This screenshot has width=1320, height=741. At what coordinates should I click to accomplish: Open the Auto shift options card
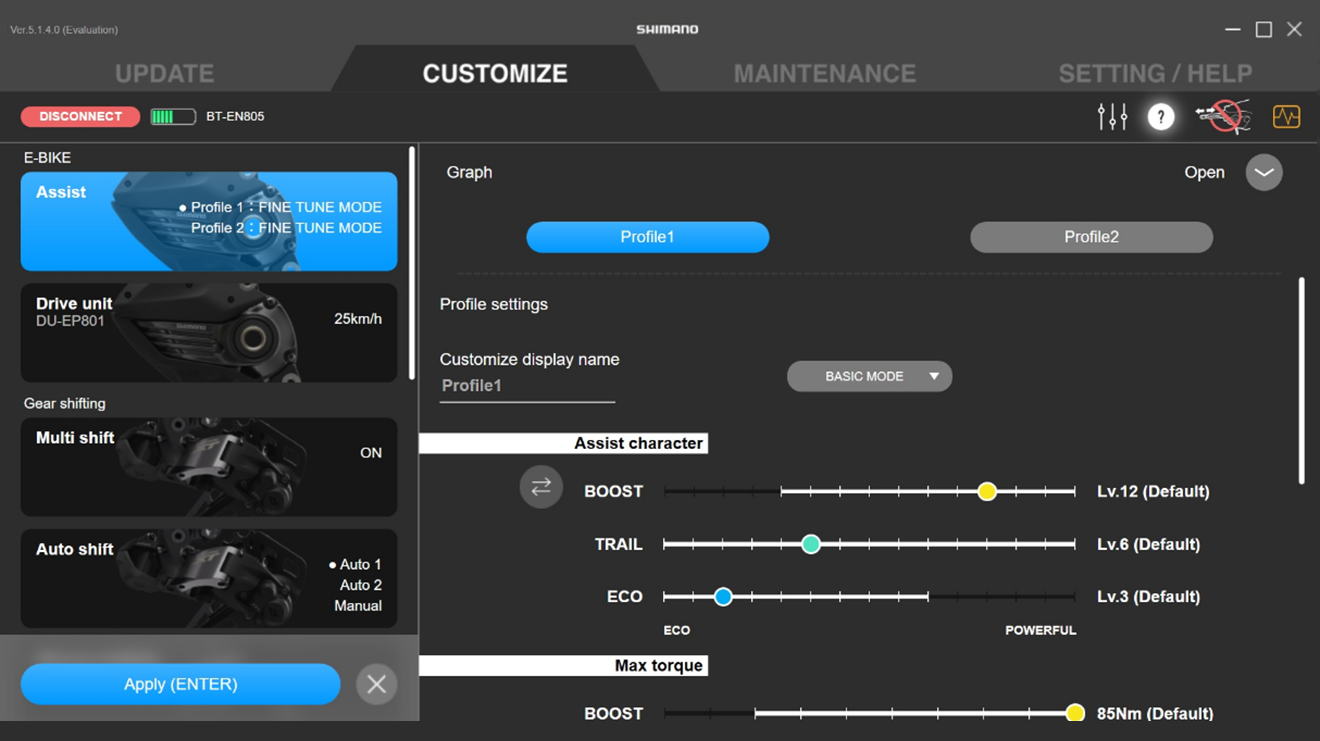pos(209,578)
